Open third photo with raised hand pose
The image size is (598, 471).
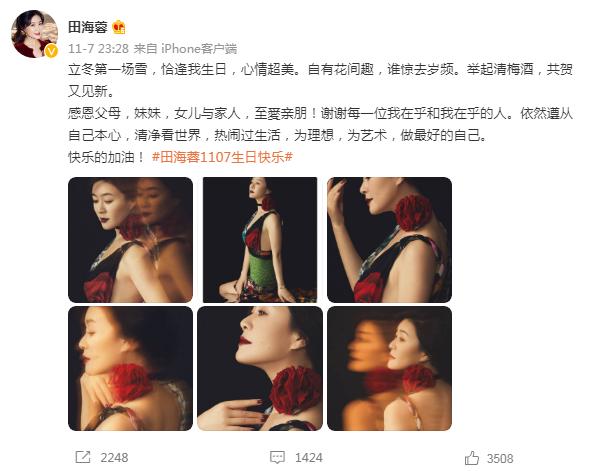tap(389, 240)
